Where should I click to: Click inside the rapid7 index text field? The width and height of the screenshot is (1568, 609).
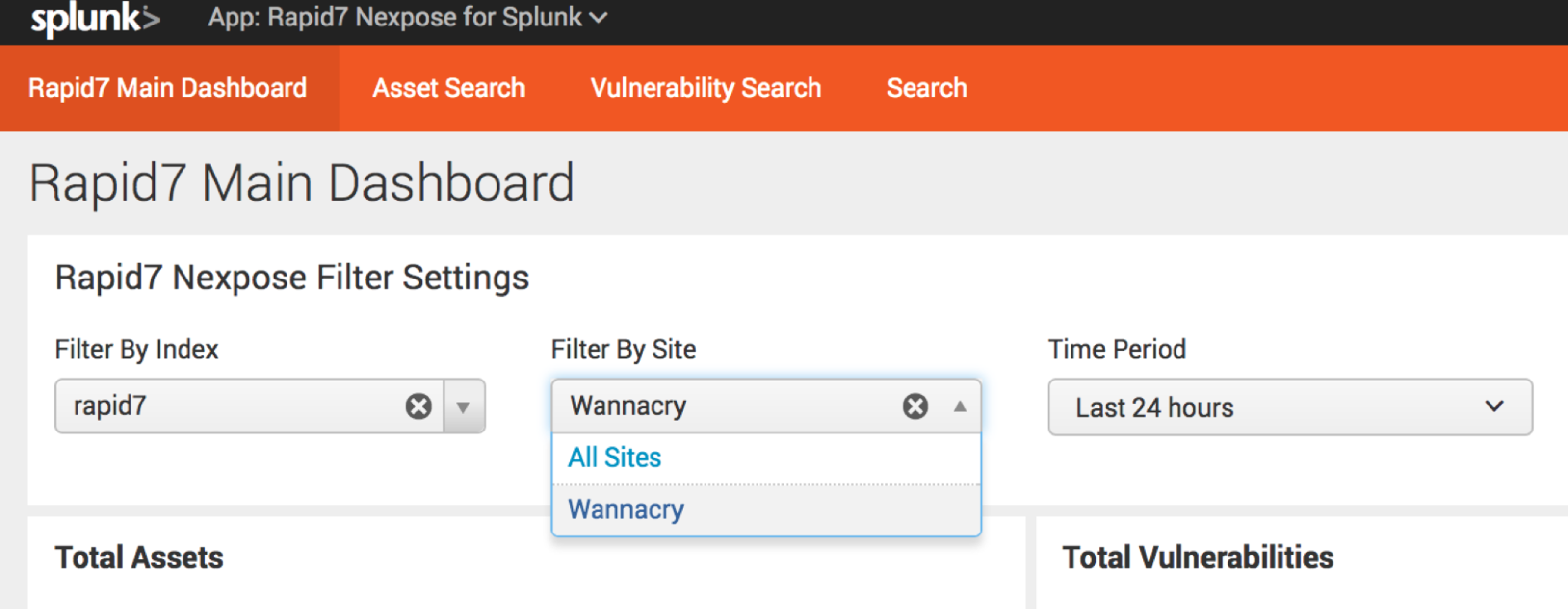coord(226,406)
